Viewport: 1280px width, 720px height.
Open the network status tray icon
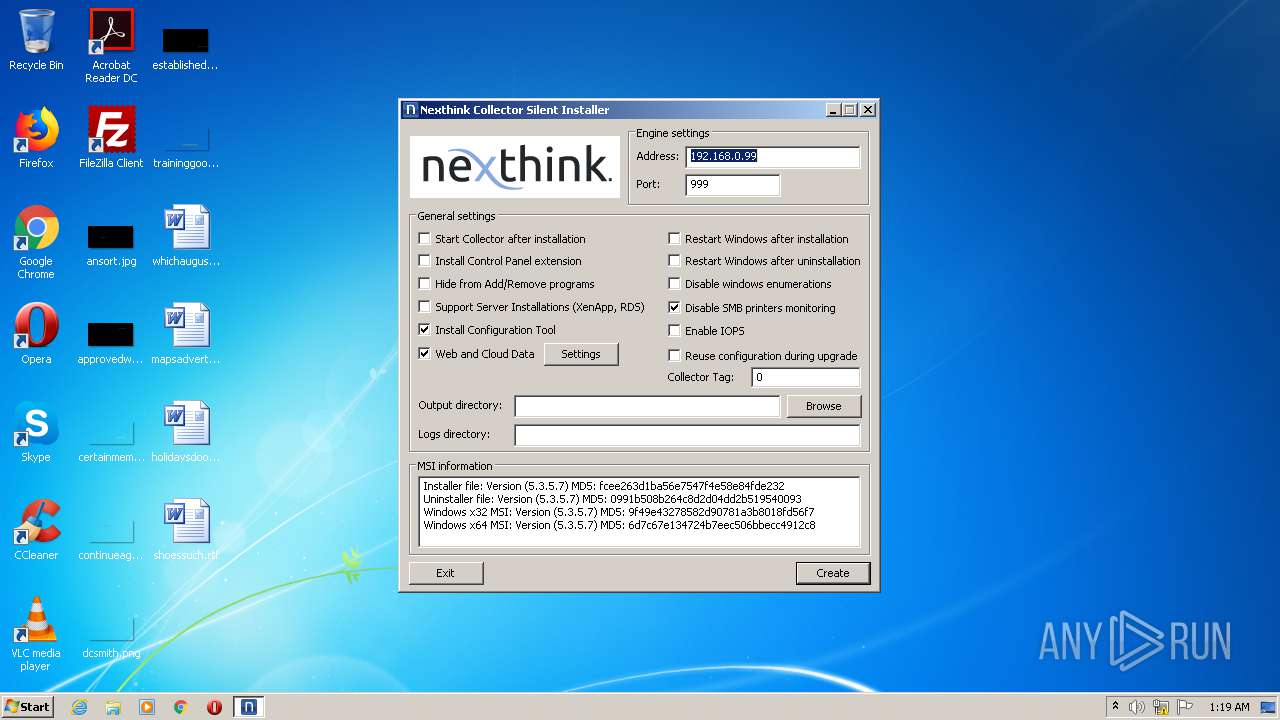coord(1161,707)
